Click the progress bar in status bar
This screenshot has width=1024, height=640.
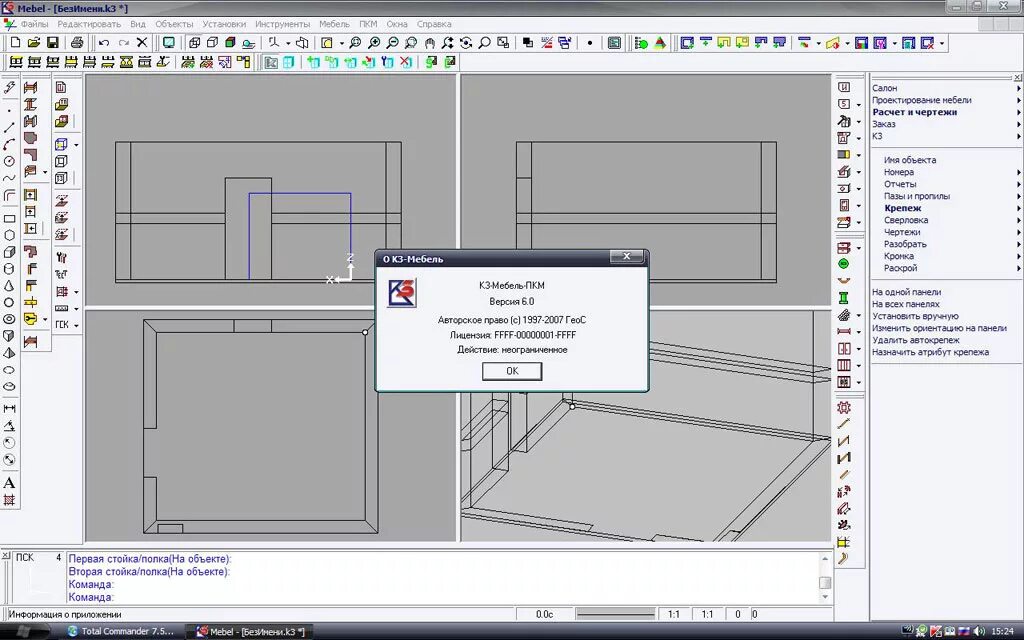pyautogui.click(x=615, y=614)
